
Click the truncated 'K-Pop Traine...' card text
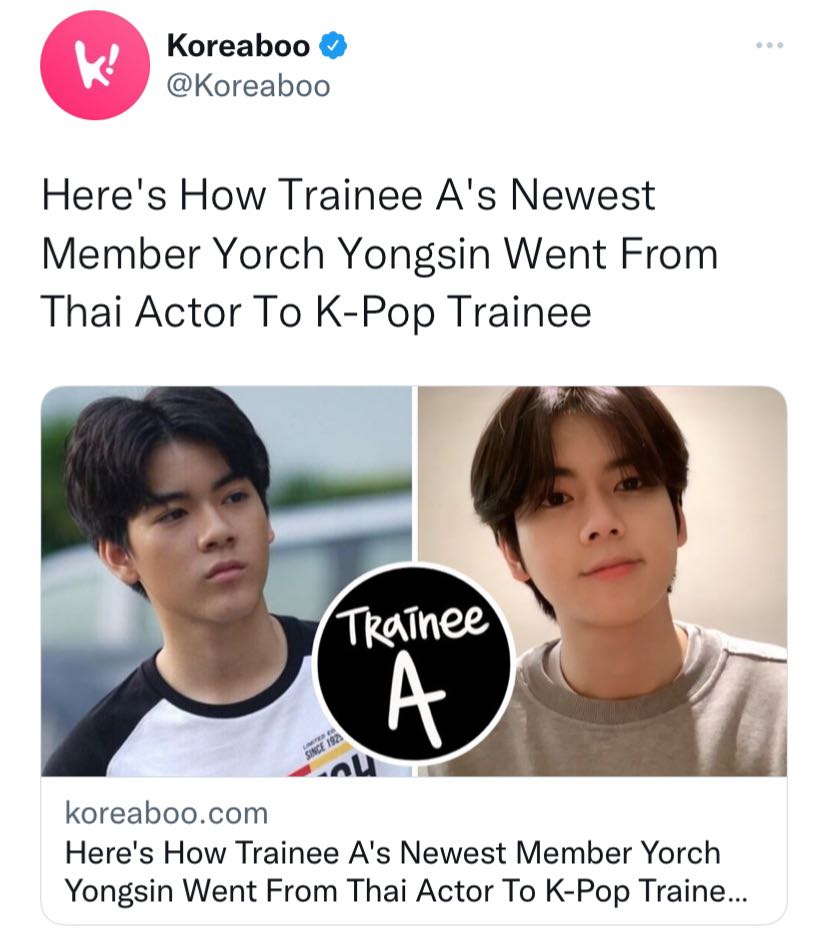click(646, 891)
